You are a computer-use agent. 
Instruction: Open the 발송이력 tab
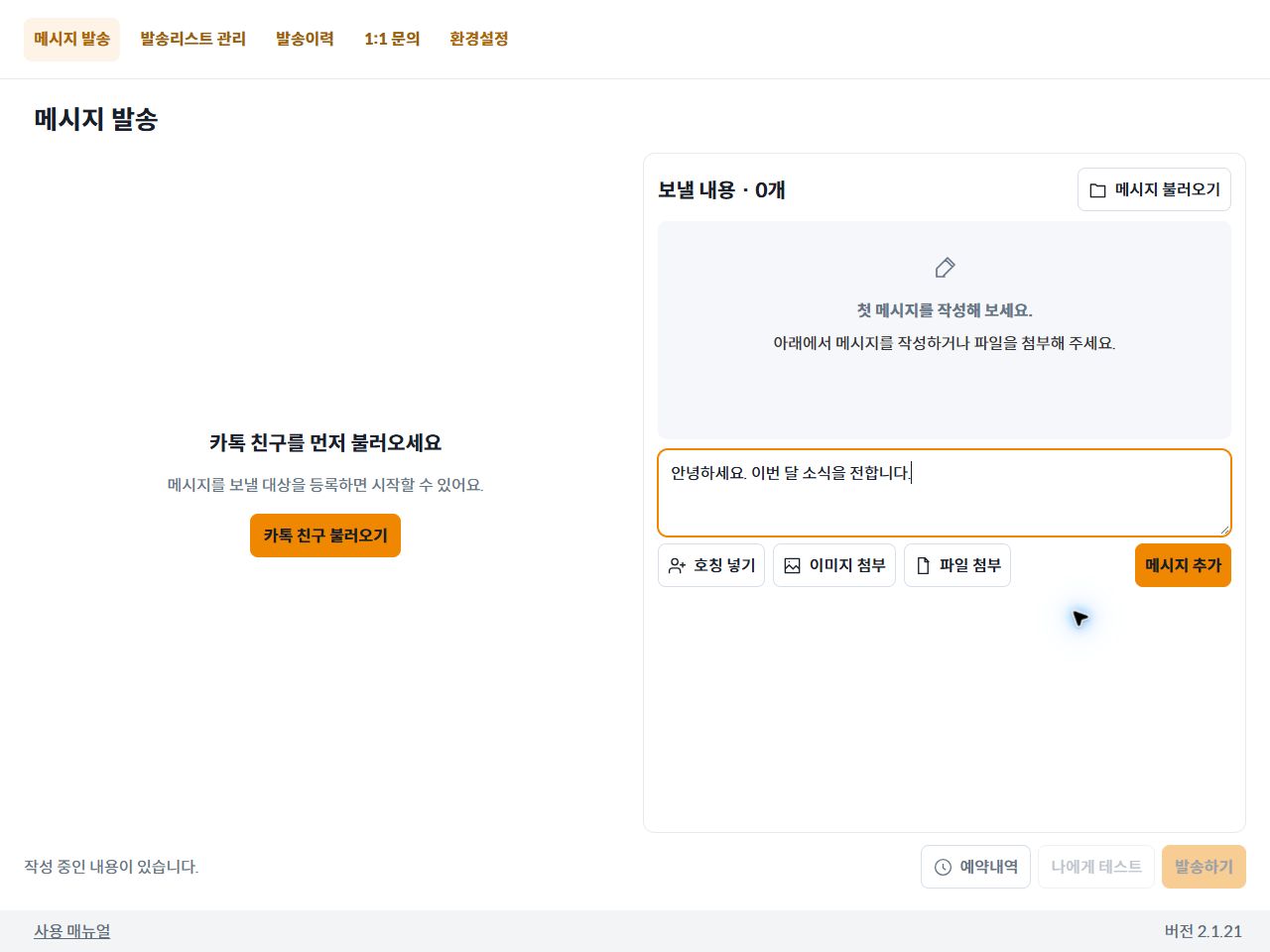(x=305, y=40)
